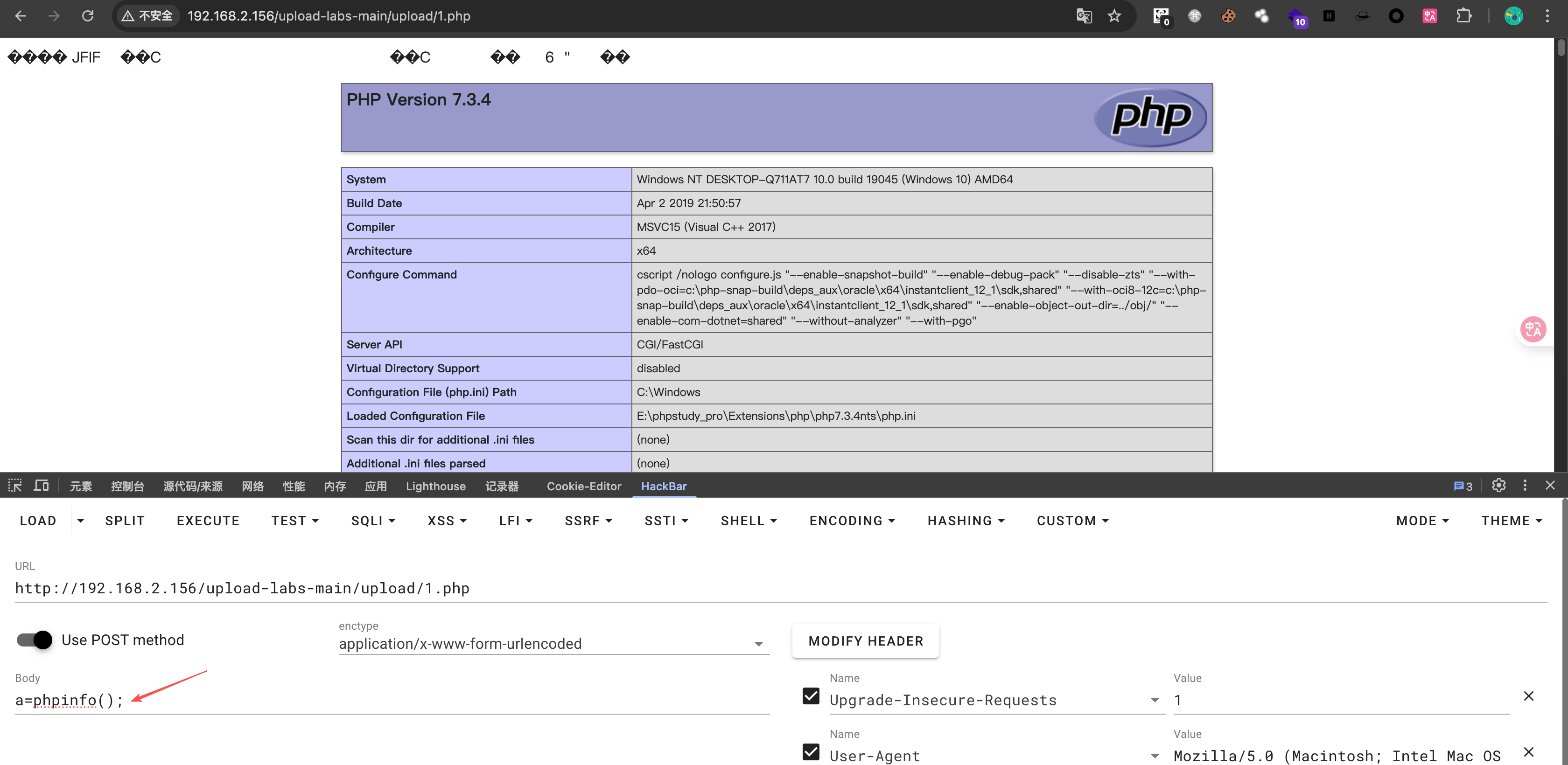Click the MODIFY HEADER button
This screenshot has height=765, width=1568.
click(865, 641)
